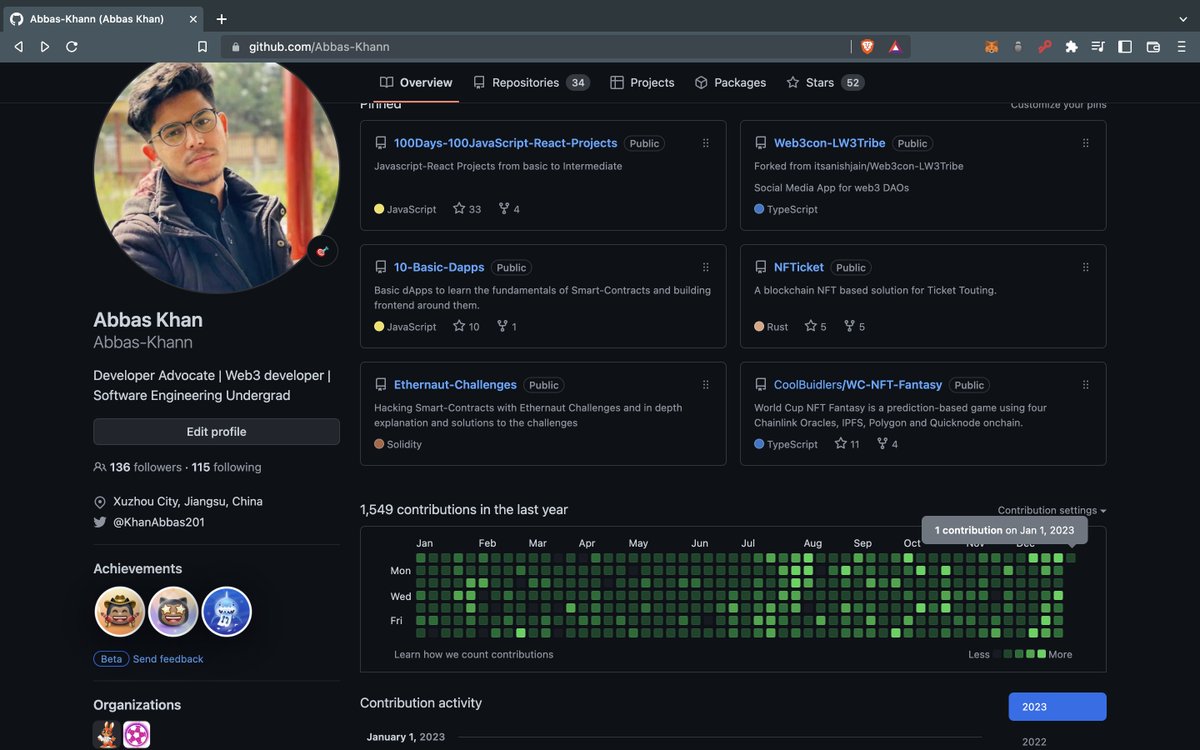Grab drag handle on Ethernaut-Challenges card
The height and width of the screenshot is (750, 1200).
click(x=705, y=384)
